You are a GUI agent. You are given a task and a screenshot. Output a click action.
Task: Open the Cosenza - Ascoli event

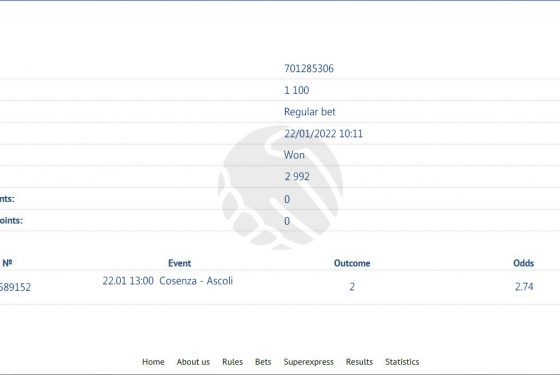pos(196,281)
